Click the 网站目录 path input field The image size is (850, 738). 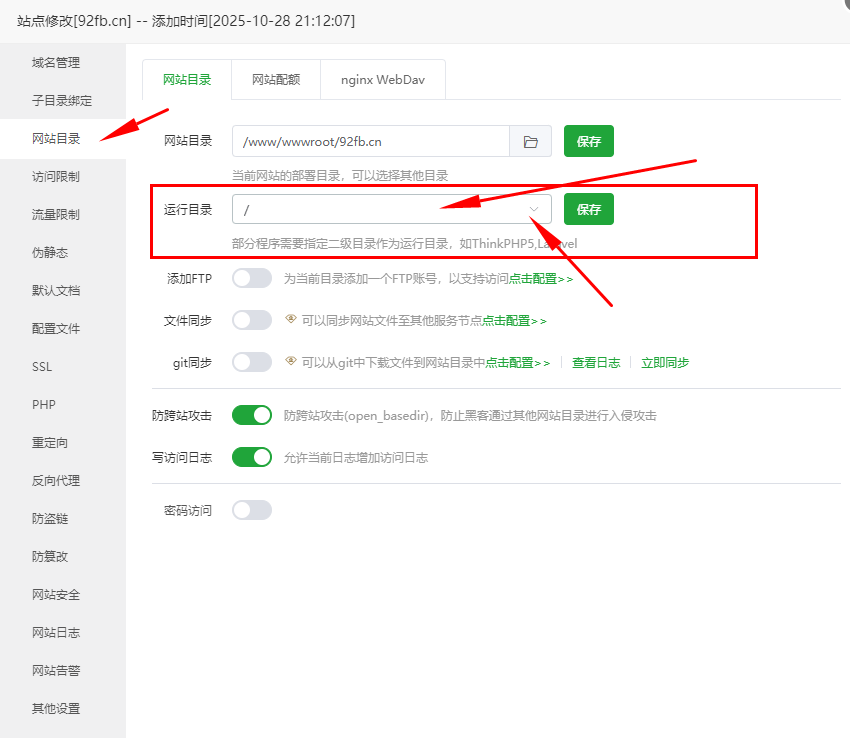[x=370, y=142]
